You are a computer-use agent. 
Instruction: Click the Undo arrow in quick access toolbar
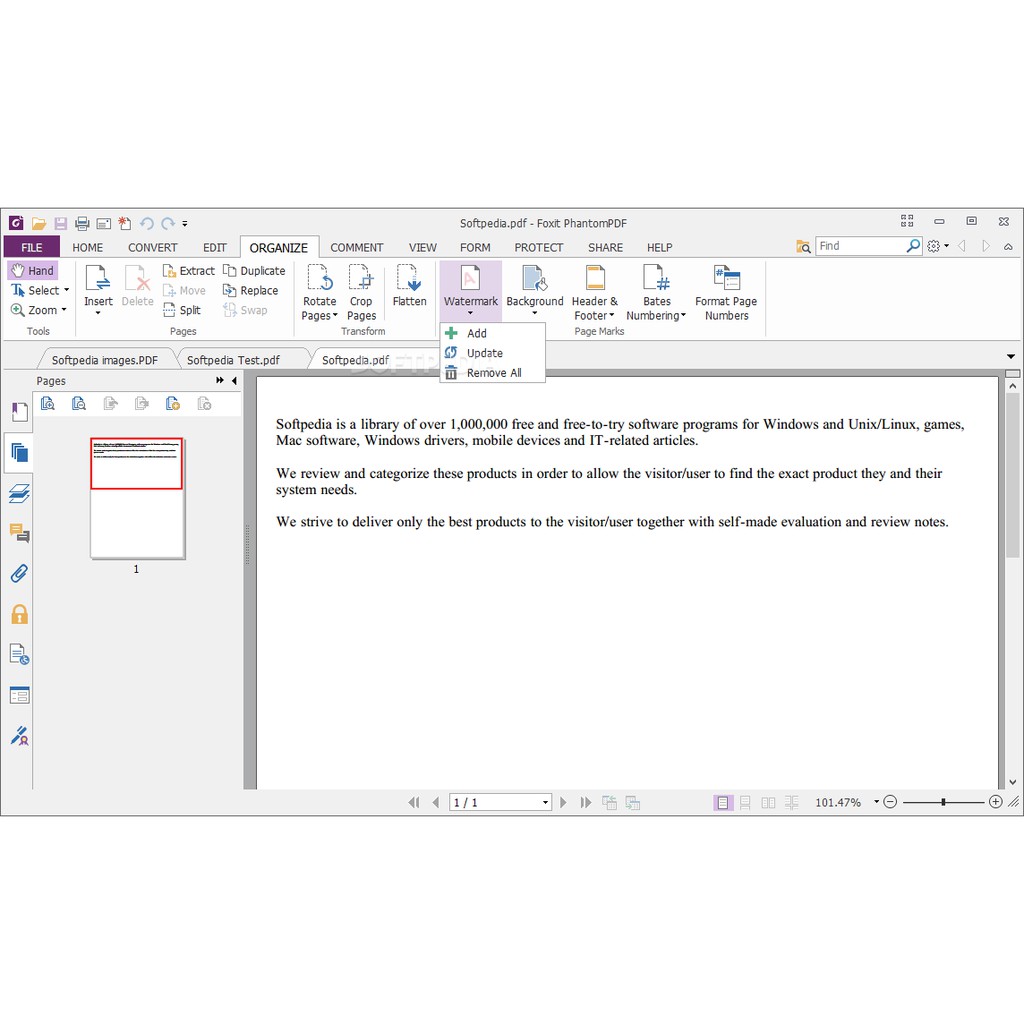tap(146, 224)
